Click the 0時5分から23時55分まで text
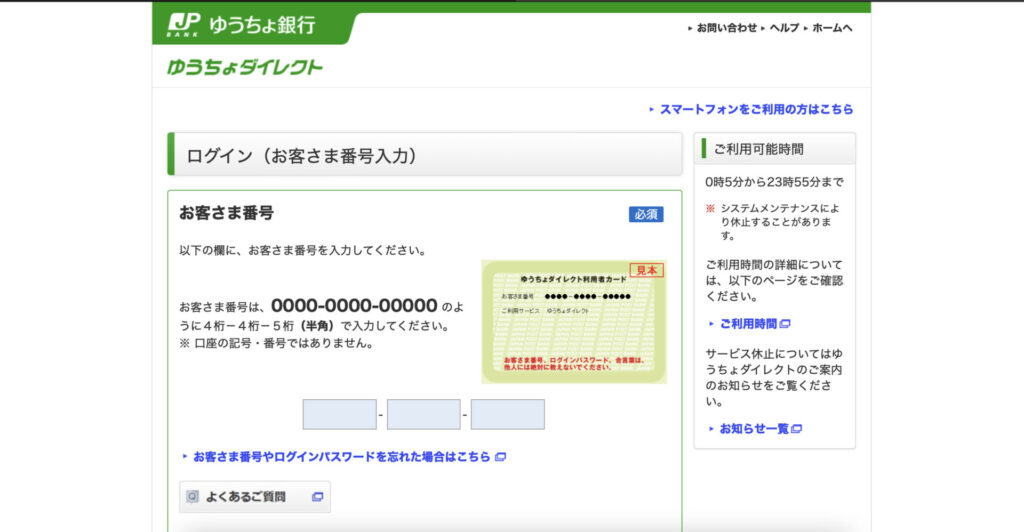 click(774, 182)
